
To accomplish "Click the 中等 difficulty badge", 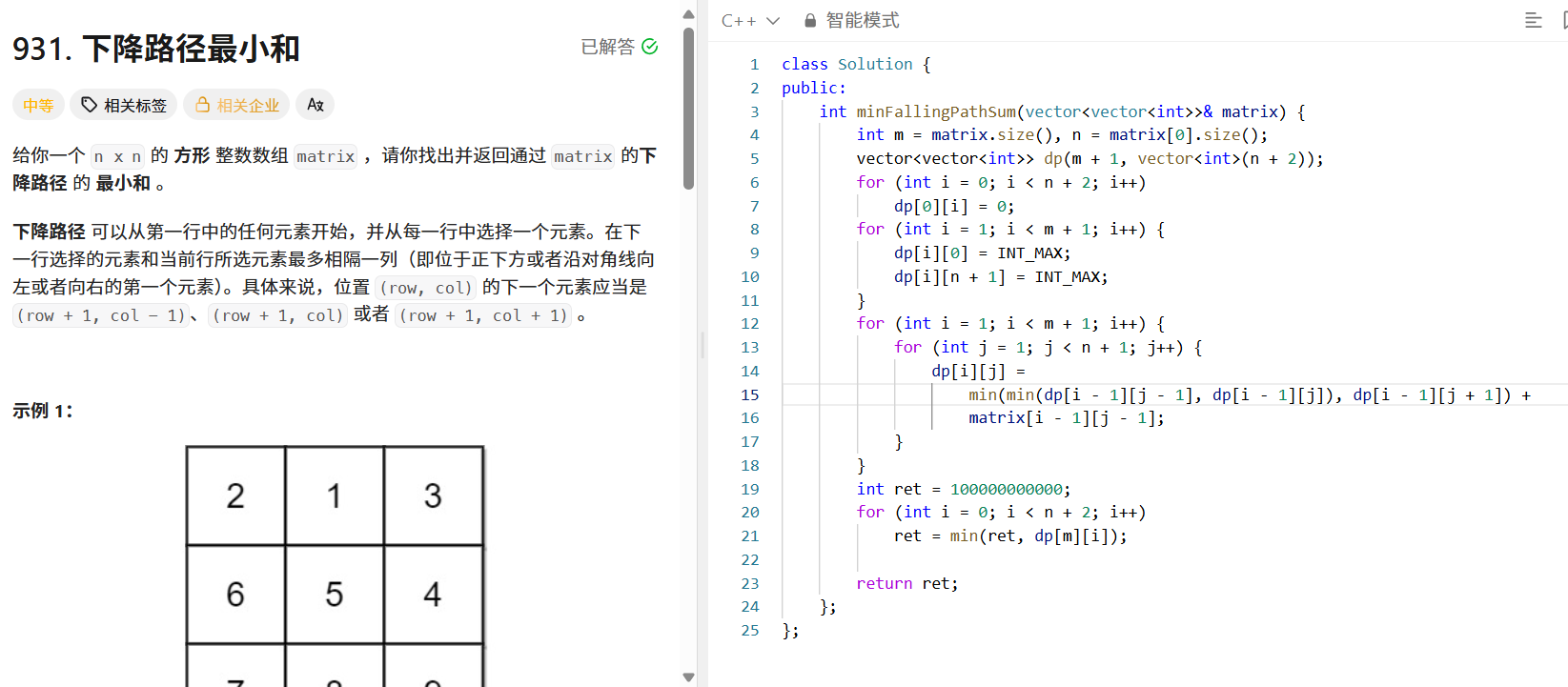I will click(38, 105).
